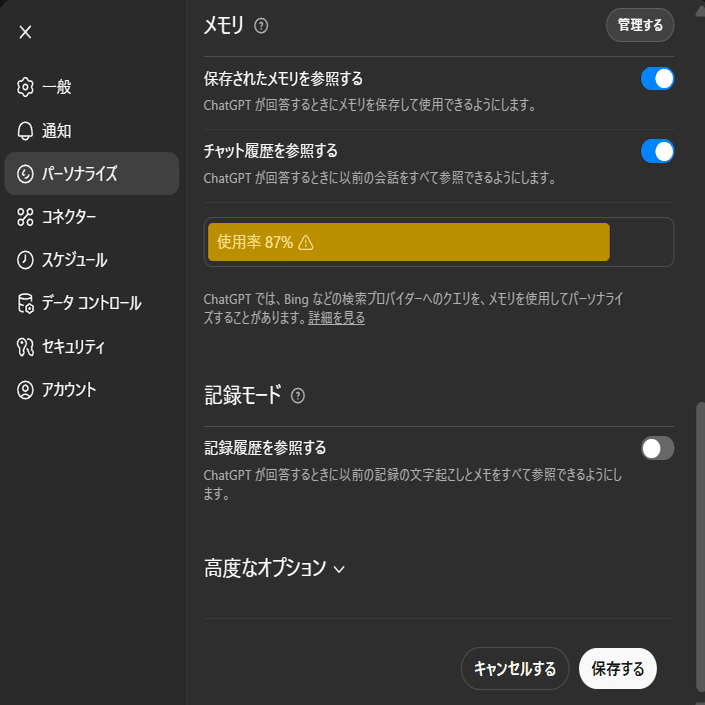The height and width of the screenshot is (705, 705).
Task: Click the セキュリティ key icon
Action: coord(26,347)
